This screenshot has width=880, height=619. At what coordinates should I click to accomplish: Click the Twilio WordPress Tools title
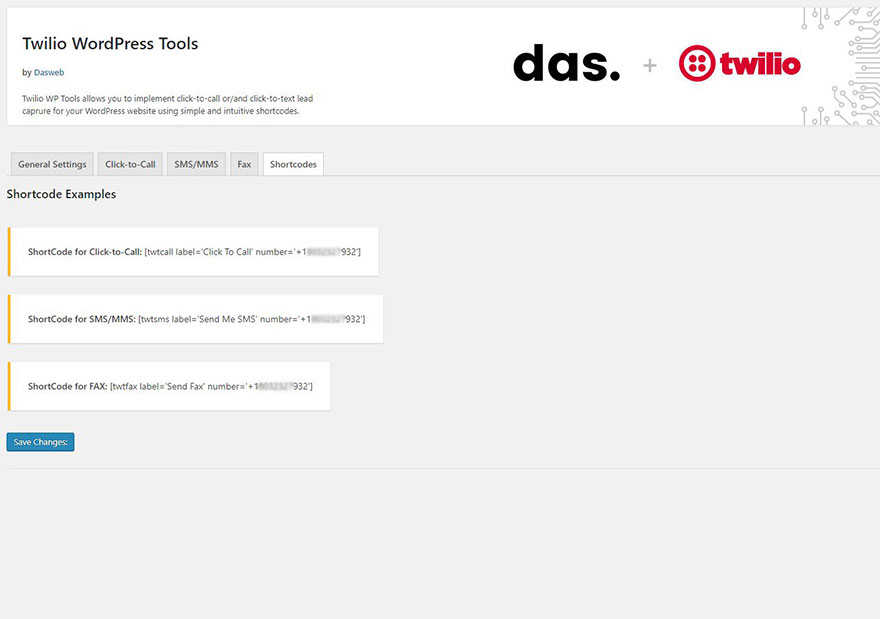[x=110, y=44]
